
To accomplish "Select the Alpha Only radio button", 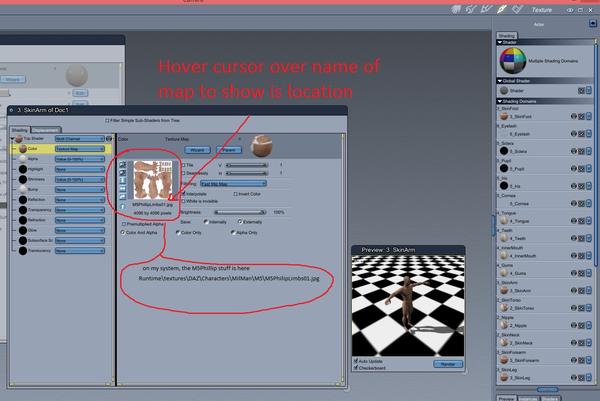I will [233, 232].
